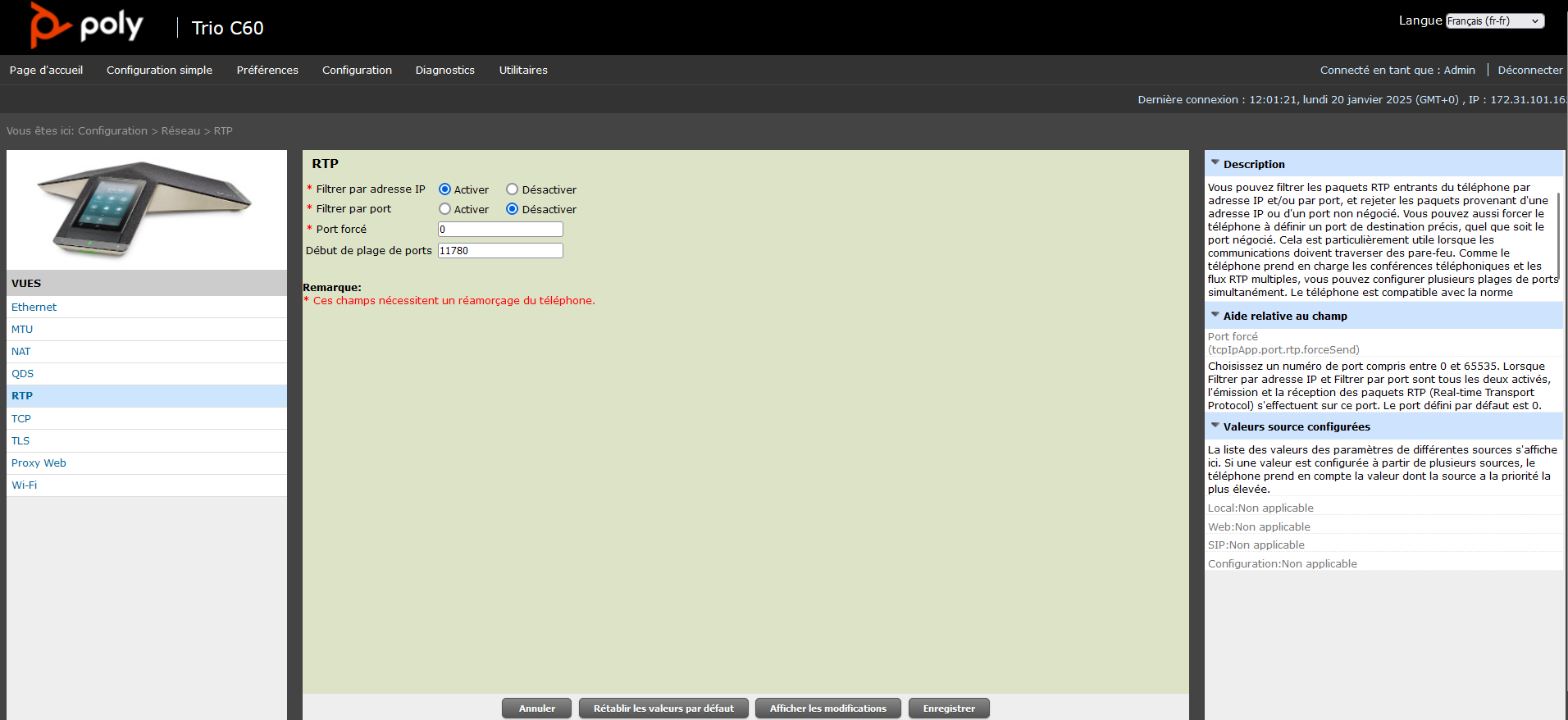
Task: Click Afficher les modifications button
Action: point(827,709)
